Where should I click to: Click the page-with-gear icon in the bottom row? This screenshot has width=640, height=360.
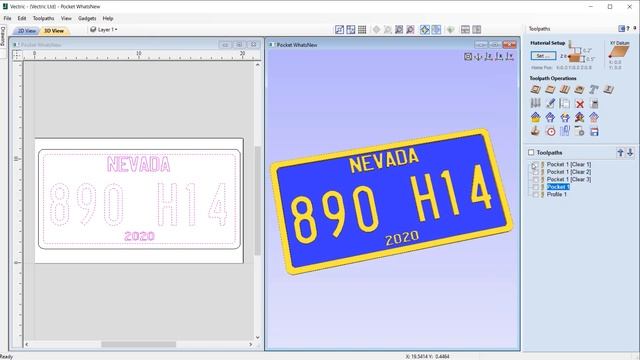pyautogui.click(x=579, y=131)
